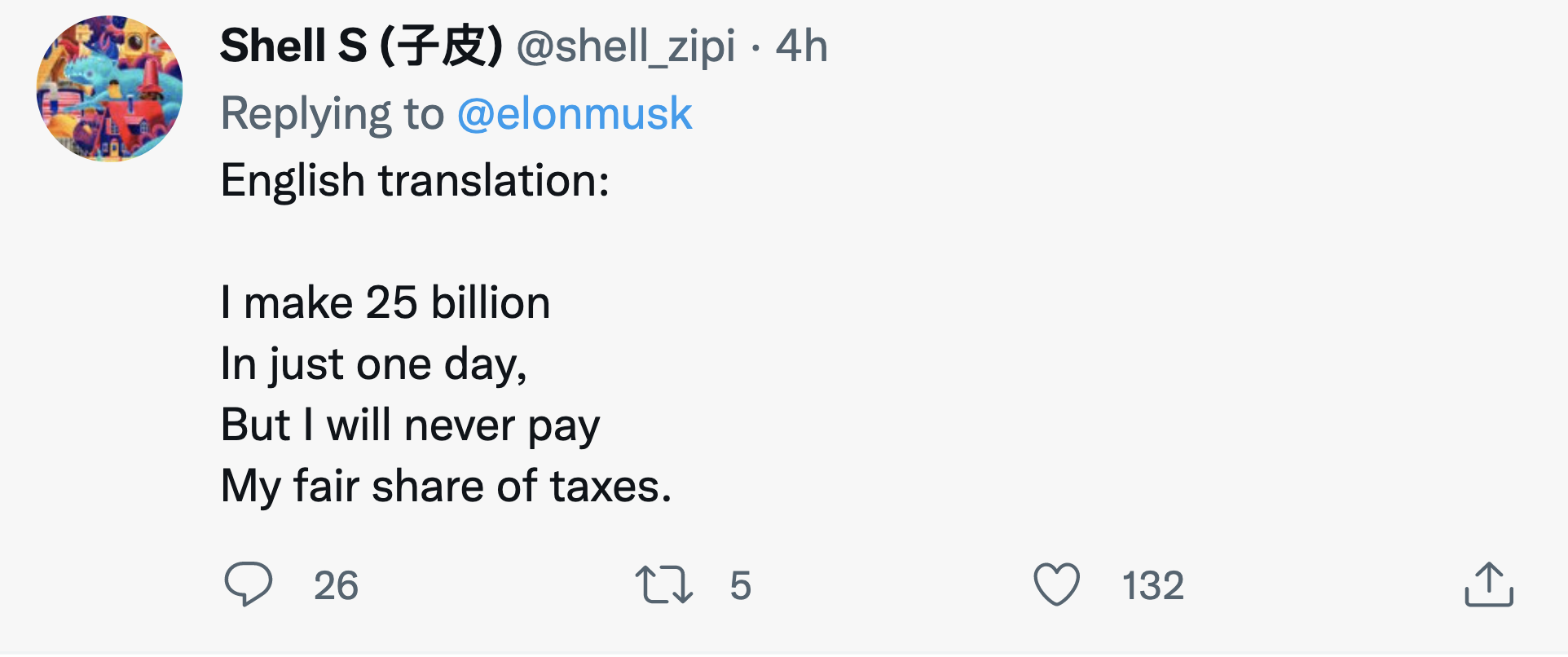Visit the @elonmusk mention link

[575, 113]
